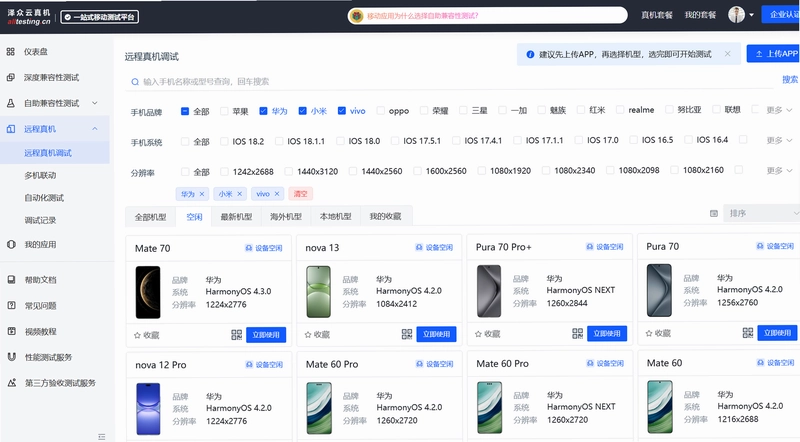Click the 深度兼容性测试 sidebar icon
This screenshot has height=442, width=800.
tap(10, 78)
